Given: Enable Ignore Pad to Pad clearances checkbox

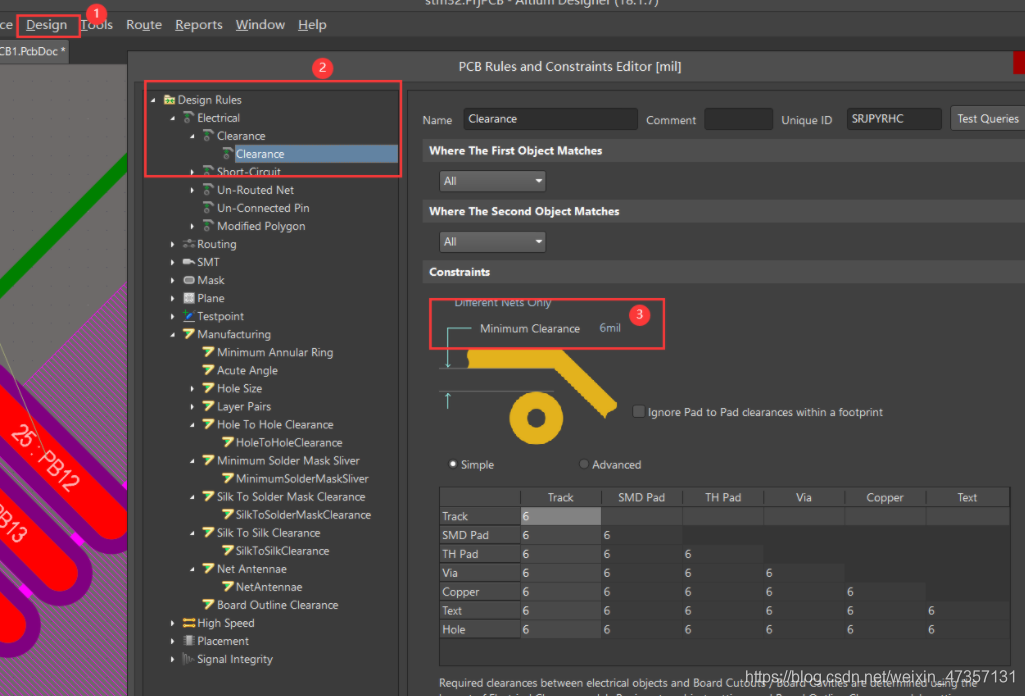Looking at the screenshot, I should (x=639, y=412).
